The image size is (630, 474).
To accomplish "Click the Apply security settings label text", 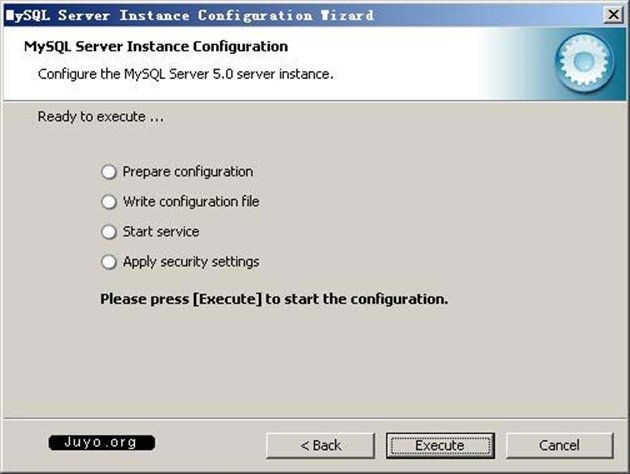I will [x=191, y=262].
